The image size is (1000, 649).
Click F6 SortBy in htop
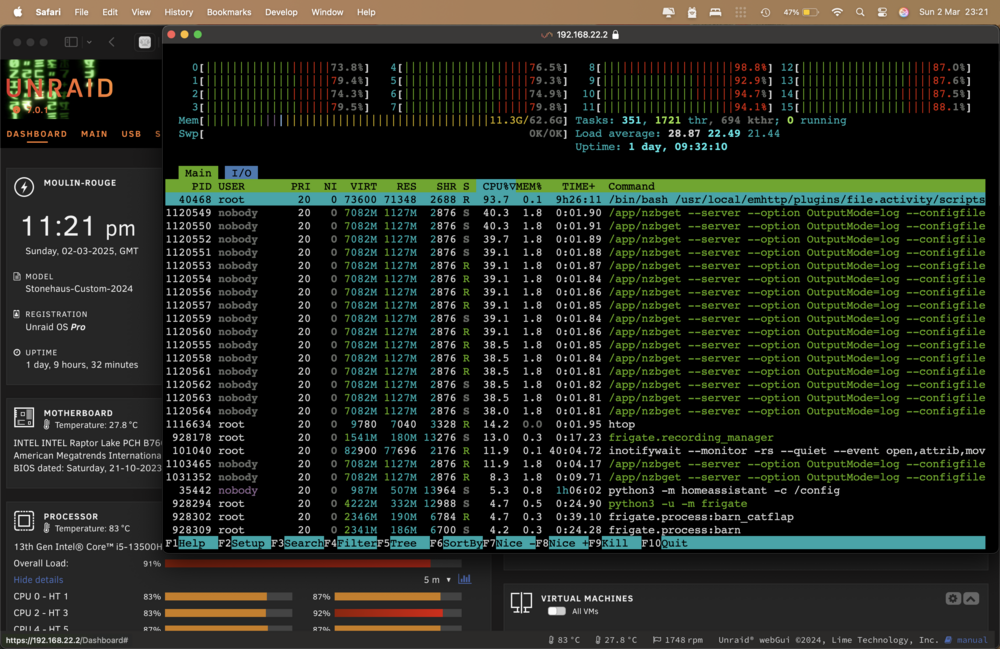click(456, 543)
